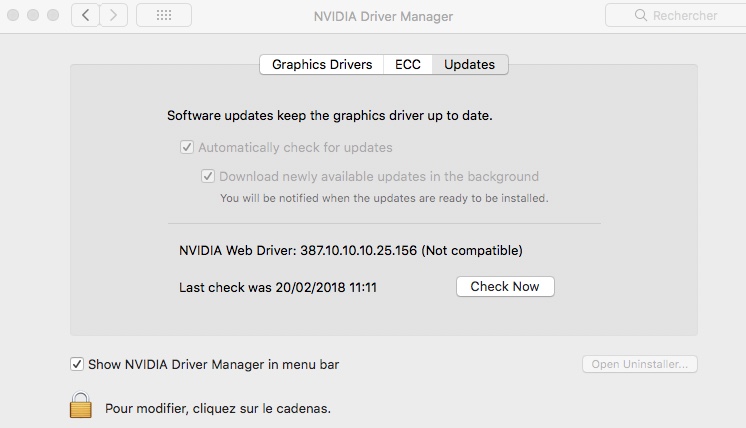Go back with the left chevron button

click(x=86, y=15)
